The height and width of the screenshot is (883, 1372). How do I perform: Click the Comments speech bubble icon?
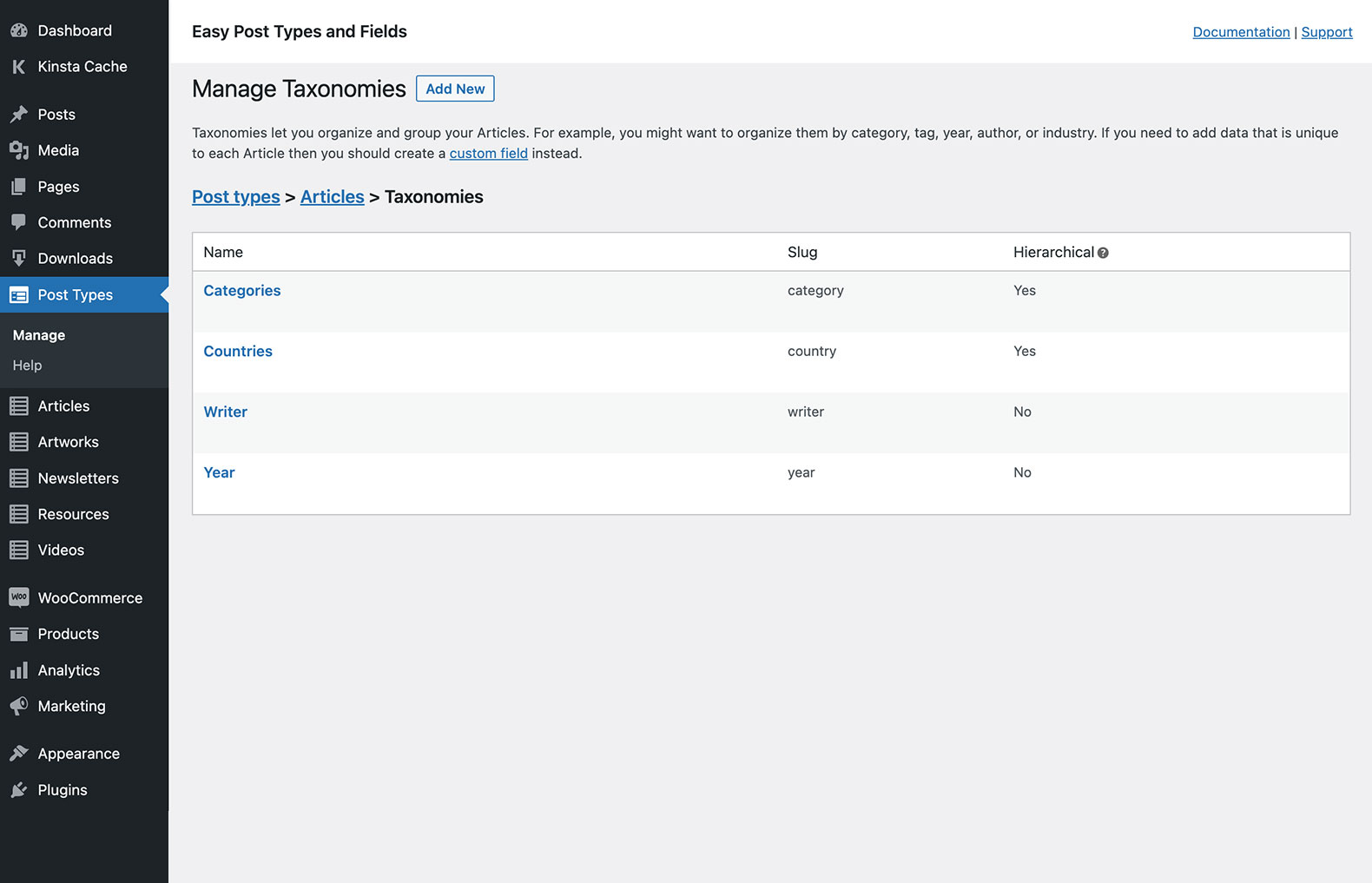pos(18,222)
